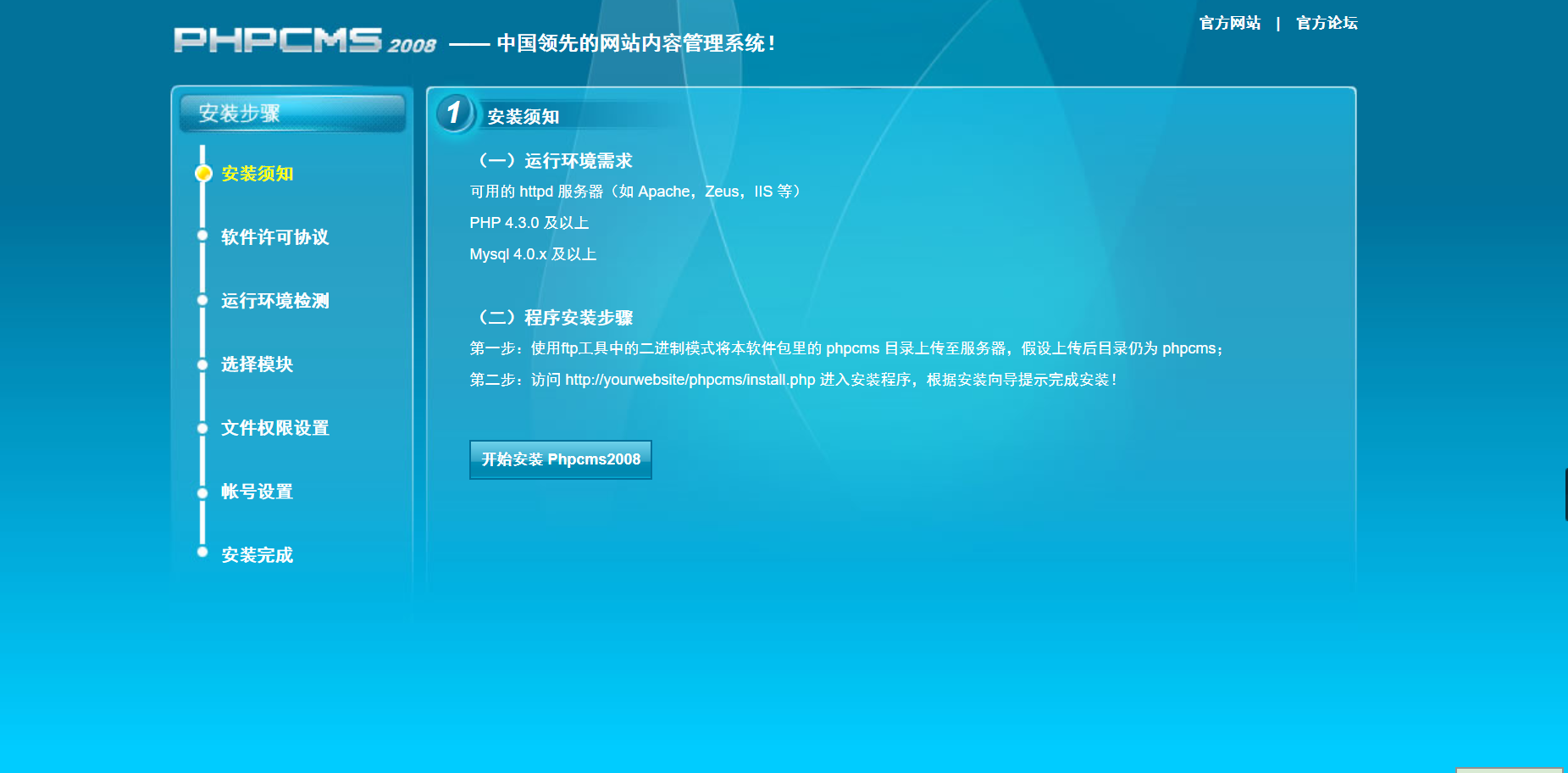Click the dot beside 软件许可协议
1568x773 pixels.
click(202, 236)
